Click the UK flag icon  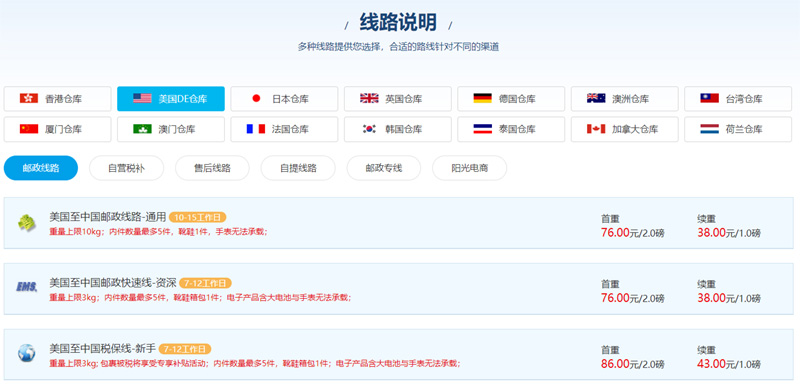point(369,98)
